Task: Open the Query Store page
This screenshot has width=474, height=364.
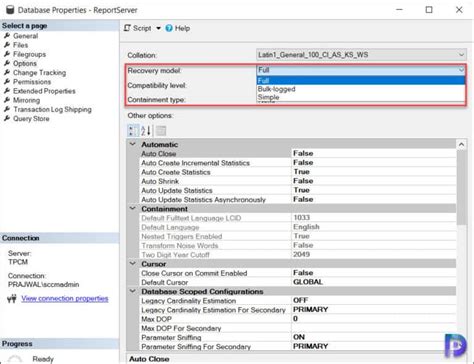Action: click(x=31, y=119)
